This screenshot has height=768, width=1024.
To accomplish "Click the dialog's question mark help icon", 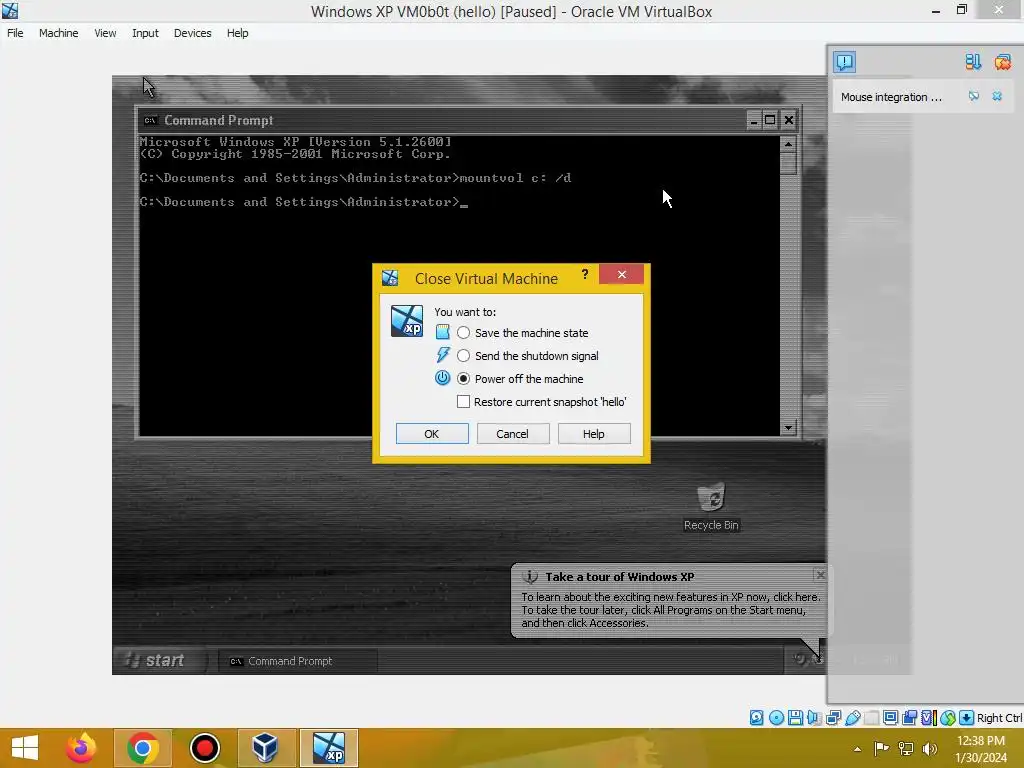I will click(584, 274).
